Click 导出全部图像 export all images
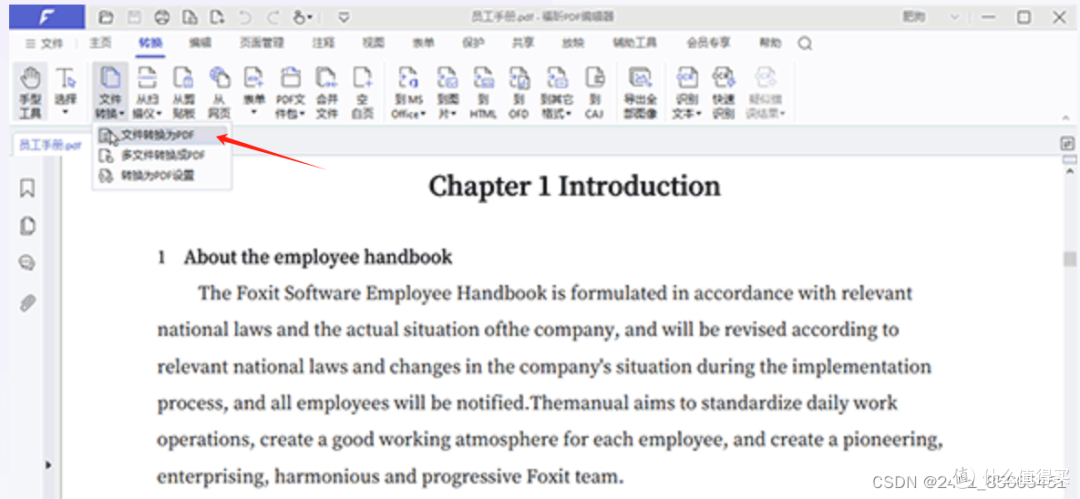 [x=641, y=92]
